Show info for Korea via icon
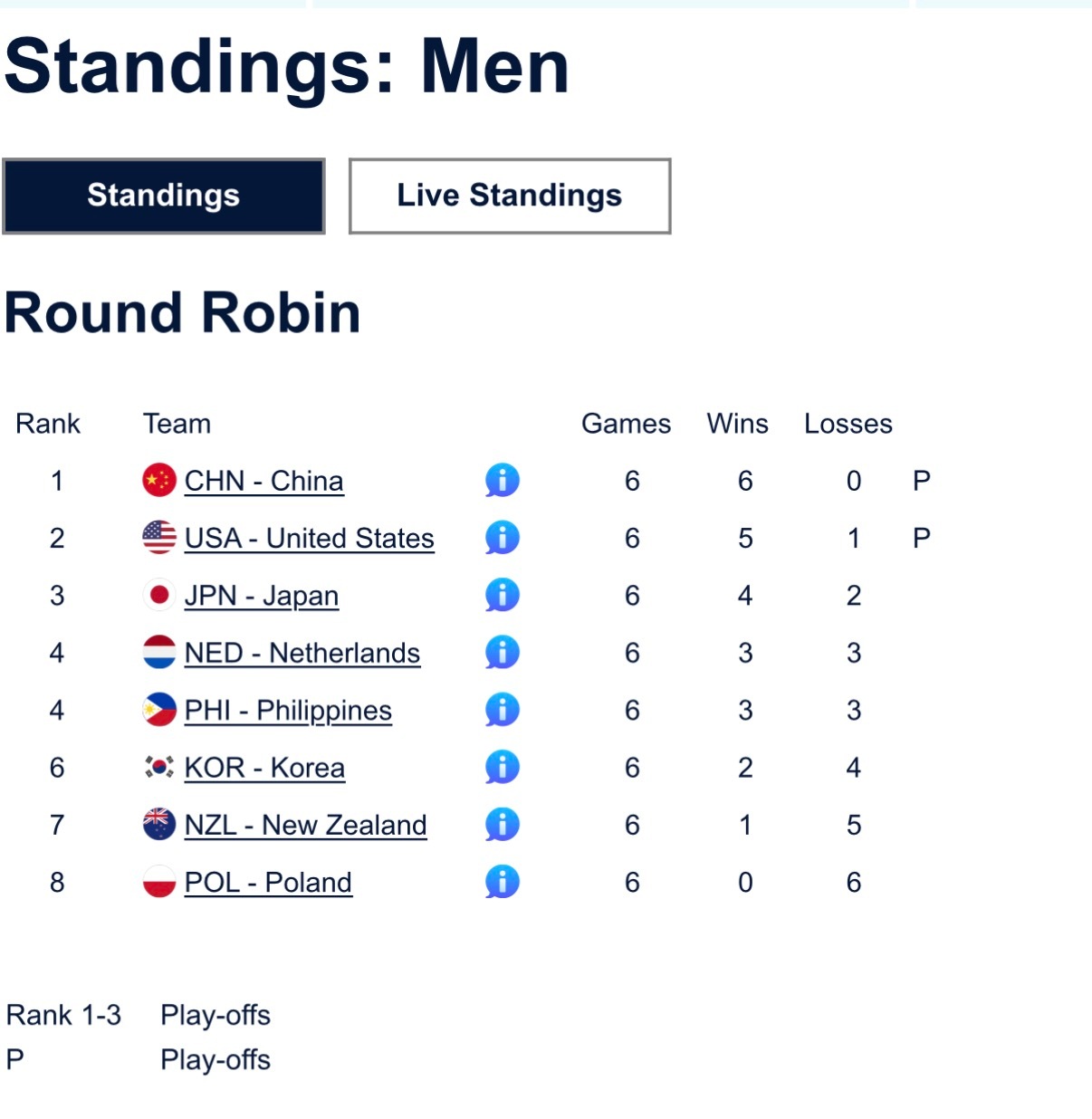The width and height of the screenshot is (1092, 1119). pos(503,768)
